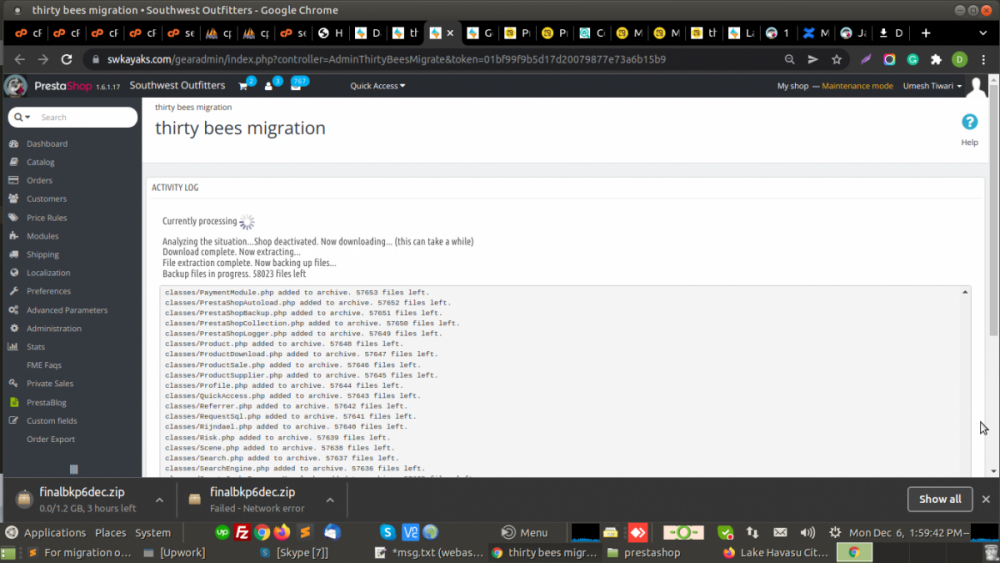Go to Advanced Parameters in sidebar
Screen dimensions: 1000x563
67,310
